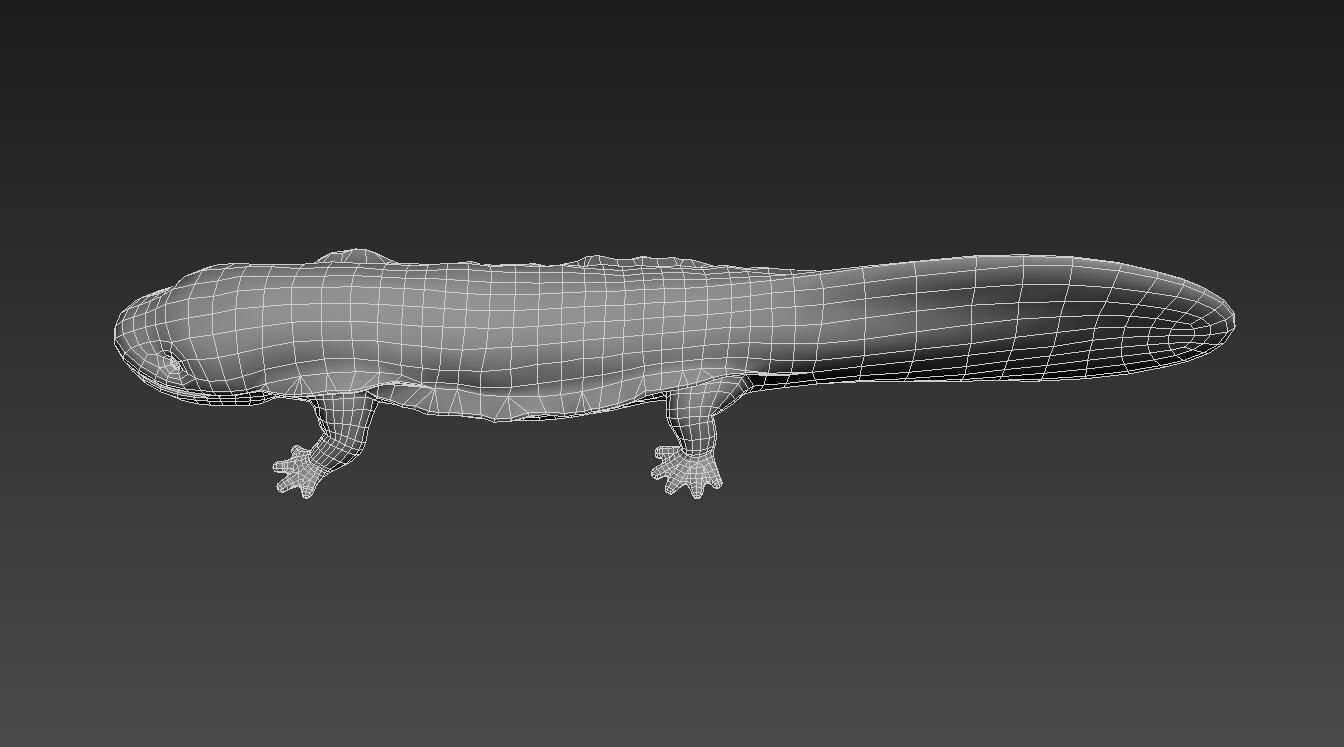Select the salamander model's eye
Screen dimensions: 1344x747
coord(174,366)
